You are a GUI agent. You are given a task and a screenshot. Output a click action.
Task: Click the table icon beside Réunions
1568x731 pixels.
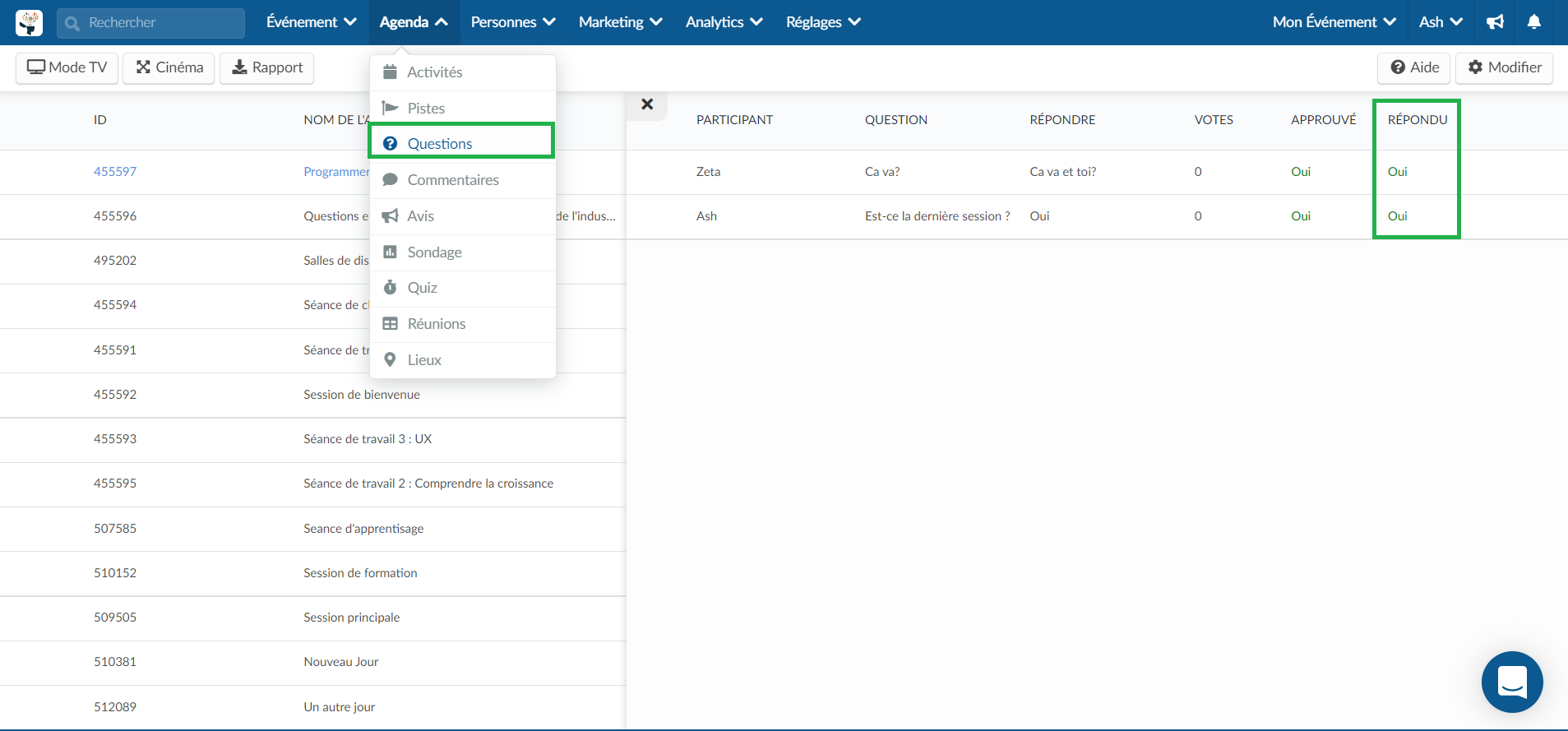pyautogui.click(x=391, y=323)
